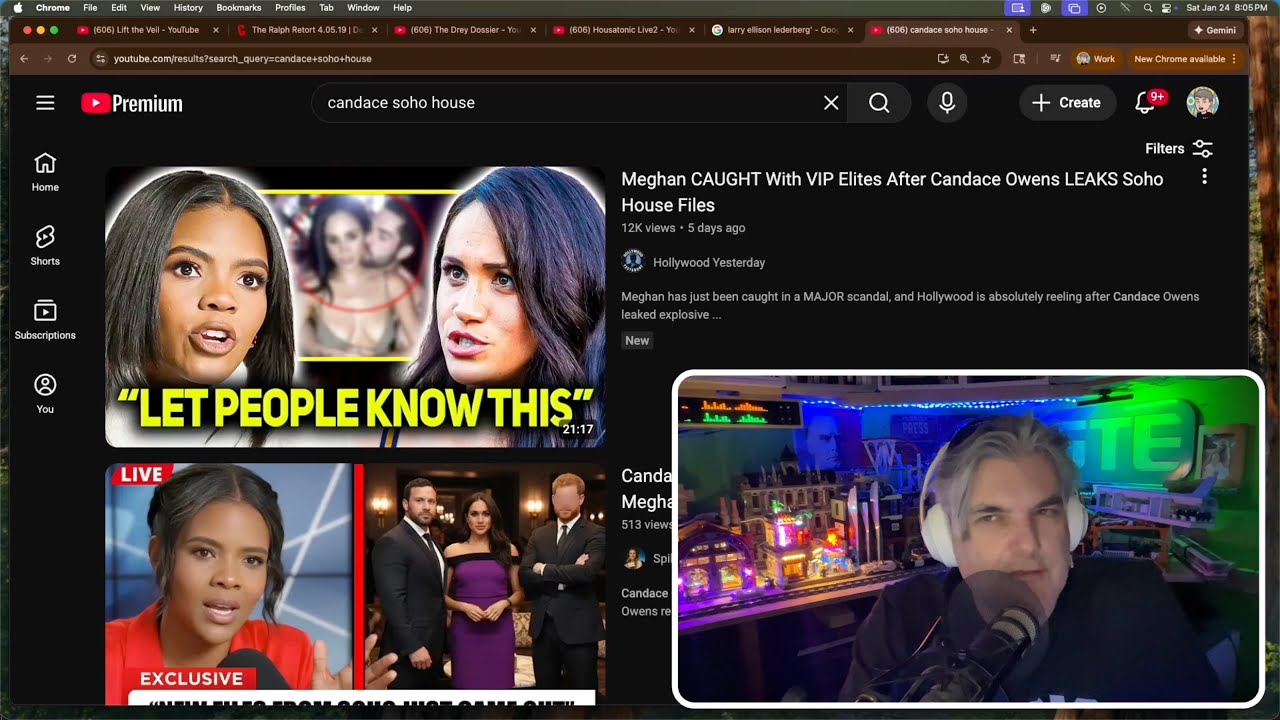Go forward in Chrome

coord(48,59)
